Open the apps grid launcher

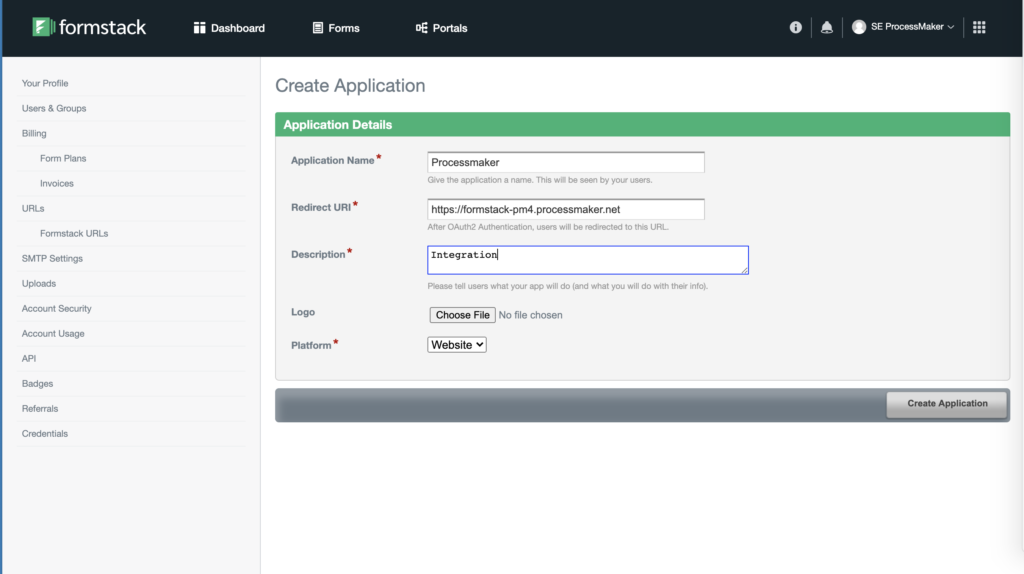[979, 27]
